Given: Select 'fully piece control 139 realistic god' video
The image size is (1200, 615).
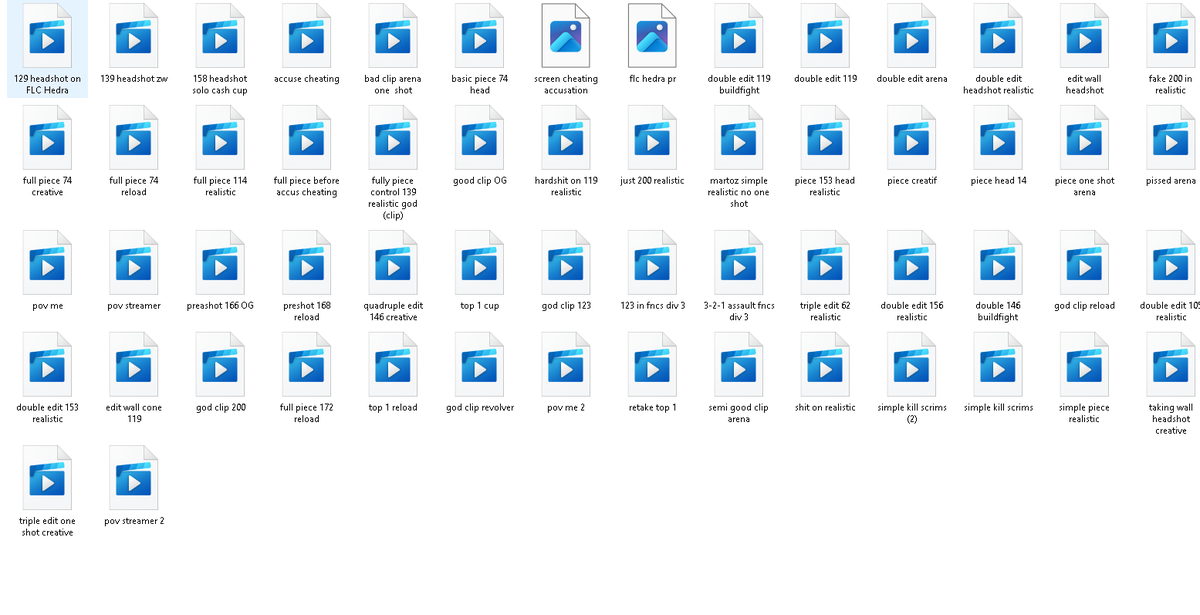Looking at the screenshot, I should click(393, 139).
